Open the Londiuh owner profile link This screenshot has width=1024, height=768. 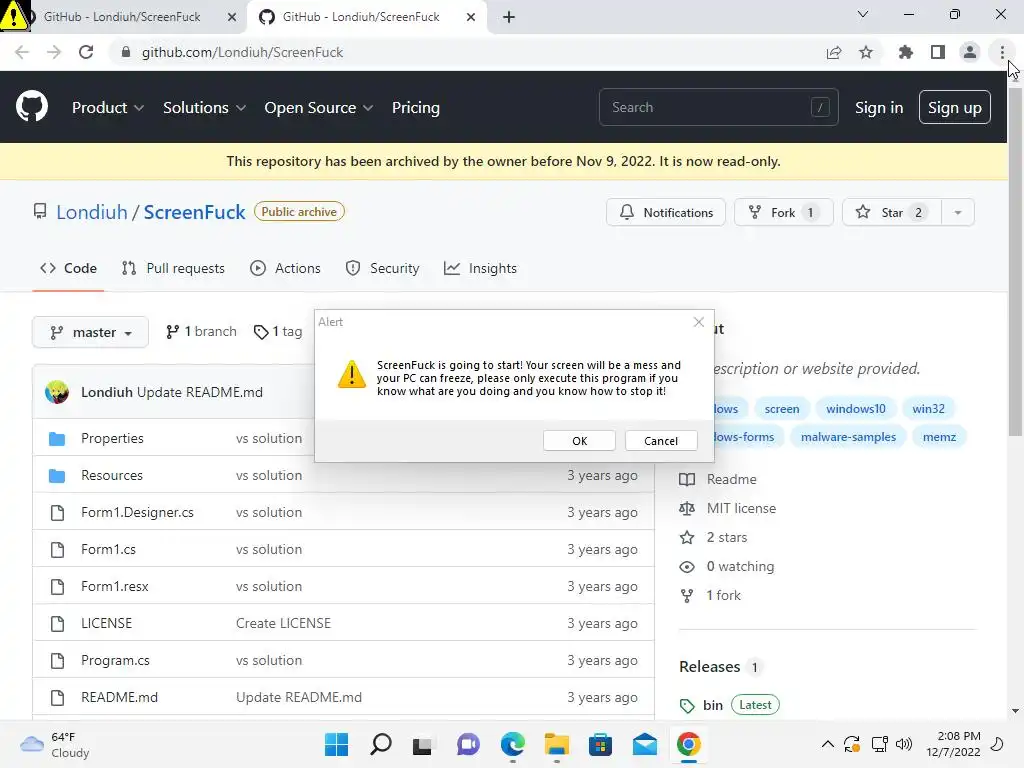coord(91,212)
